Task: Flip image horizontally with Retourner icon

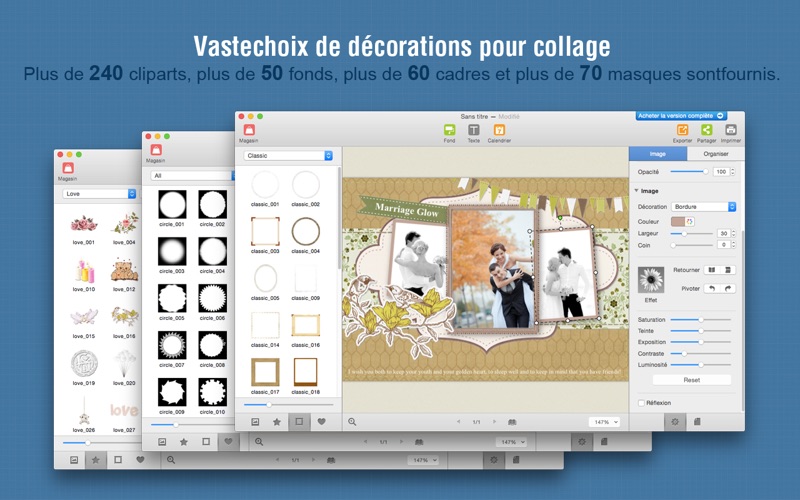Action: (712, 270)
